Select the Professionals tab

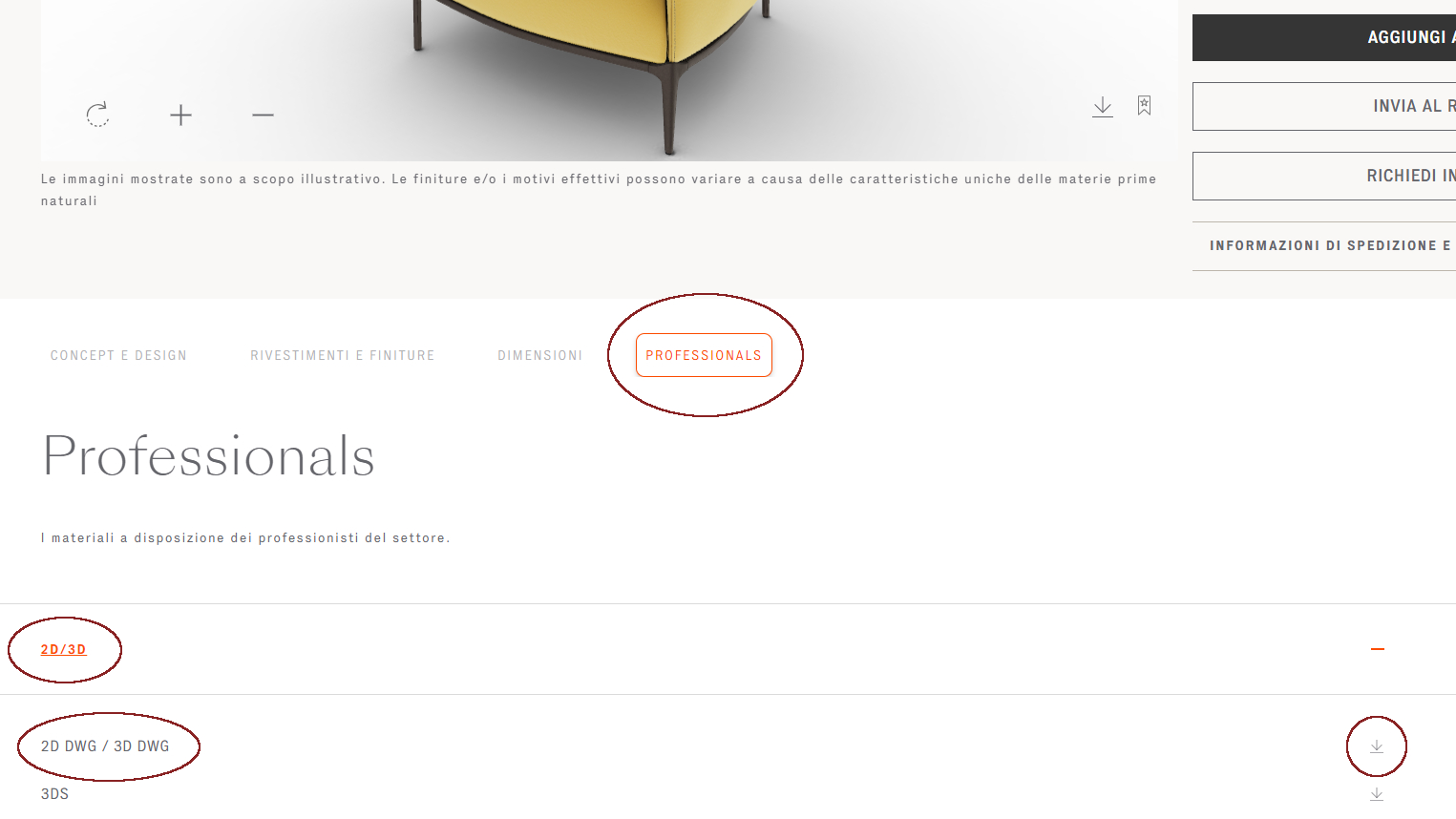click(704, 355)
